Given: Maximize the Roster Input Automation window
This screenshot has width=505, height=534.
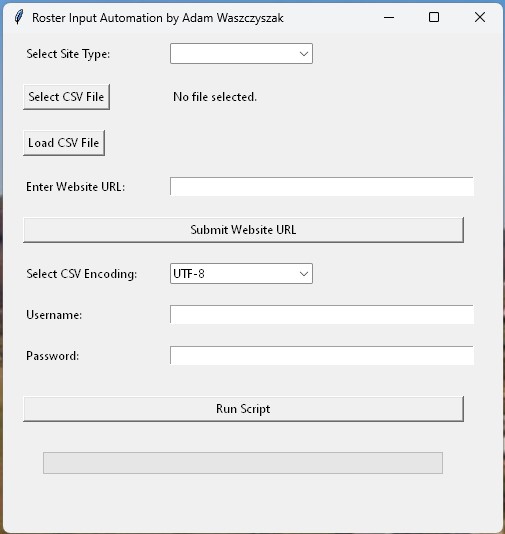Looking at the screenshot, I should pos(434,17).
